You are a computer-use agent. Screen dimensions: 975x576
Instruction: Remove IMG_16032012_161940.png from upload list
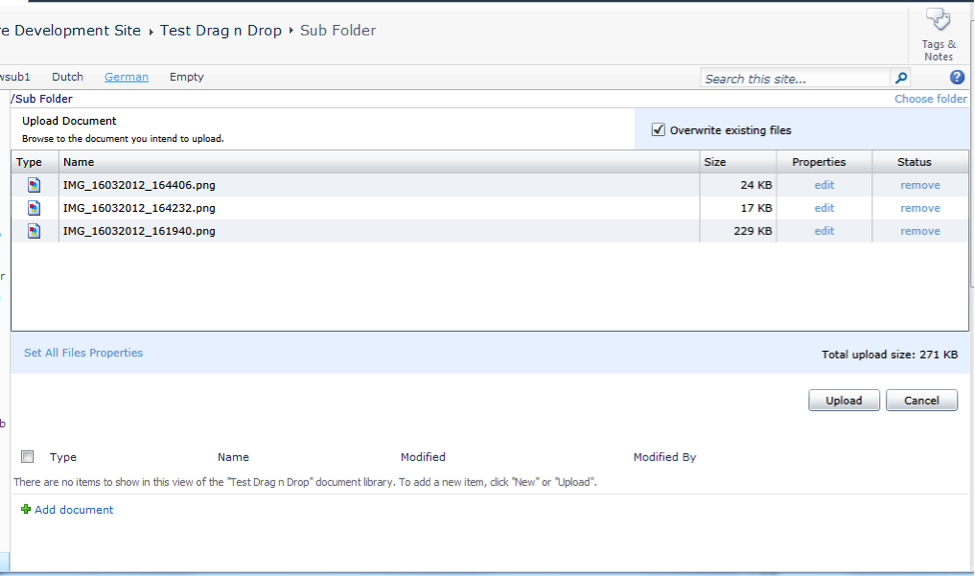pyautogui.click(x=919, y=230)
